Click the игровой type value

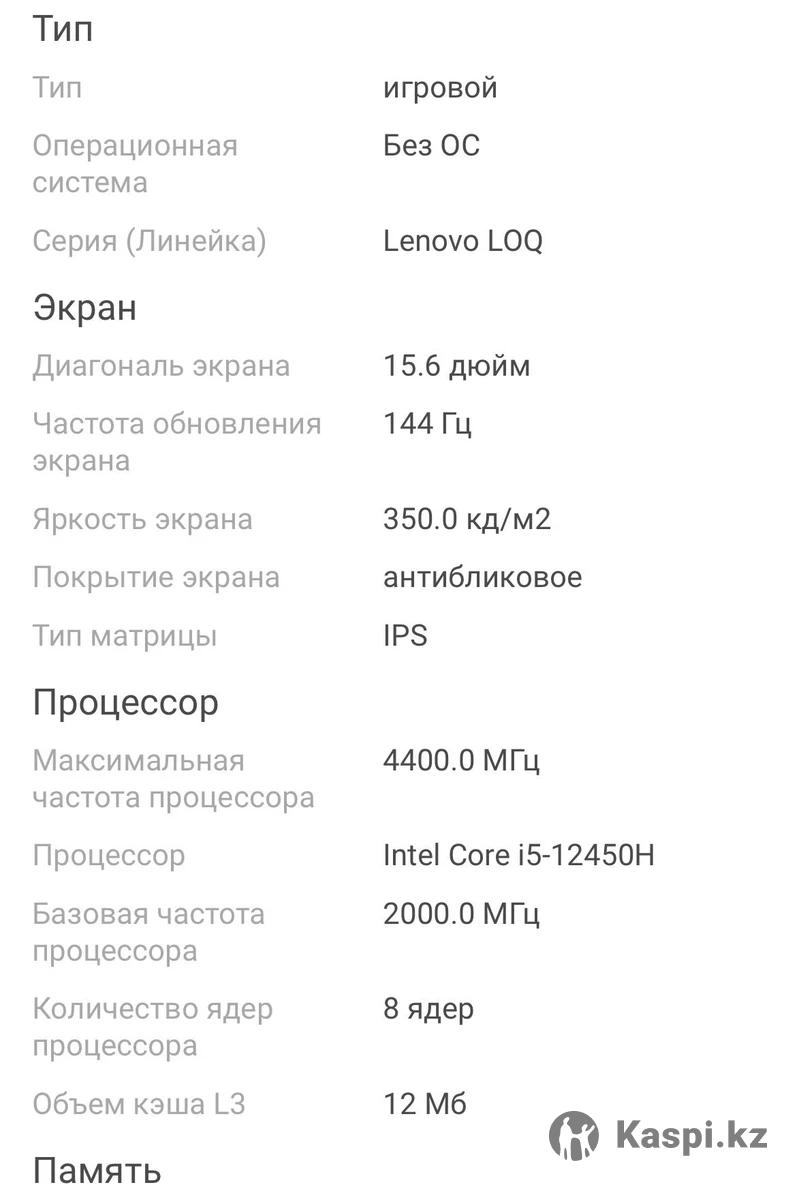coord(440,89)
